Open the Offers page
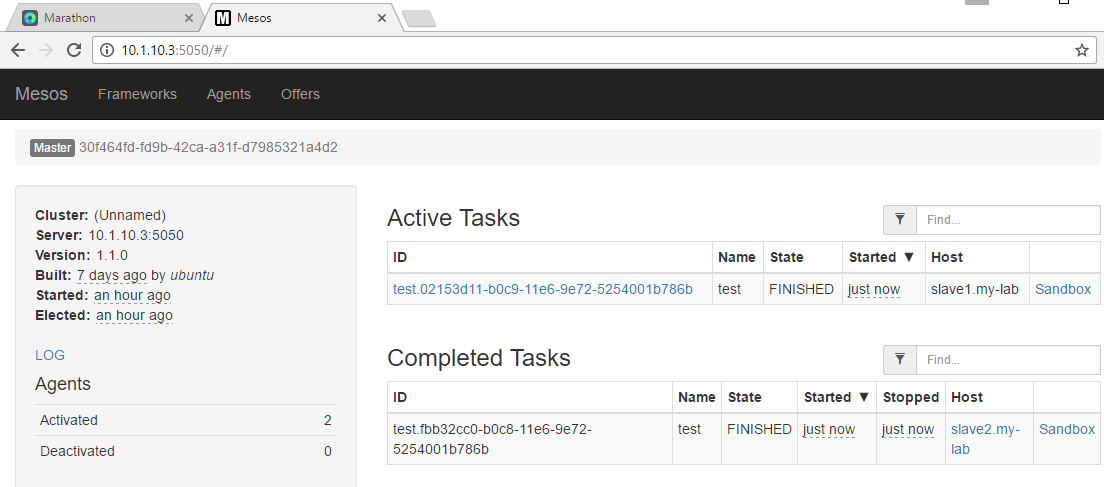1104x487 pixels. pos(300,94)
